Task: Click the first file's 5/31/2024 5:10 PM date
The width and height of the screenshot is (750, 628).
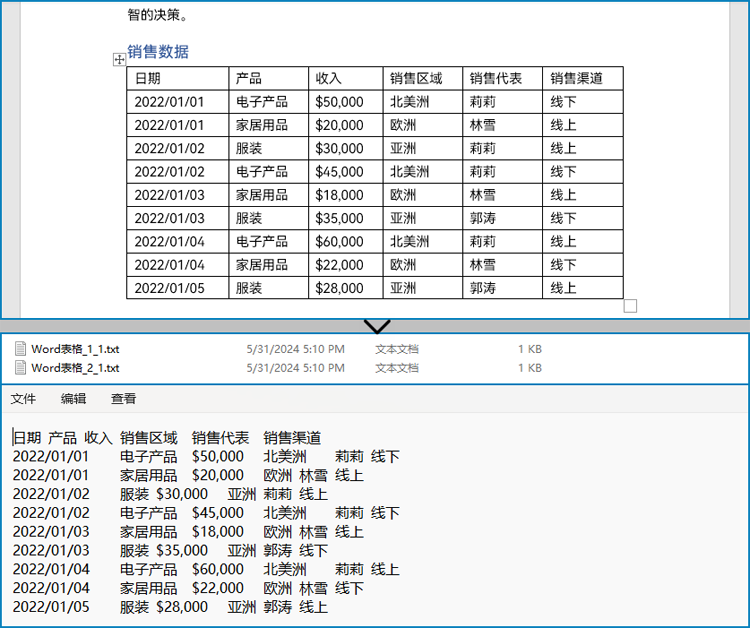Action: pyautogui.click(x=295, y=349)
